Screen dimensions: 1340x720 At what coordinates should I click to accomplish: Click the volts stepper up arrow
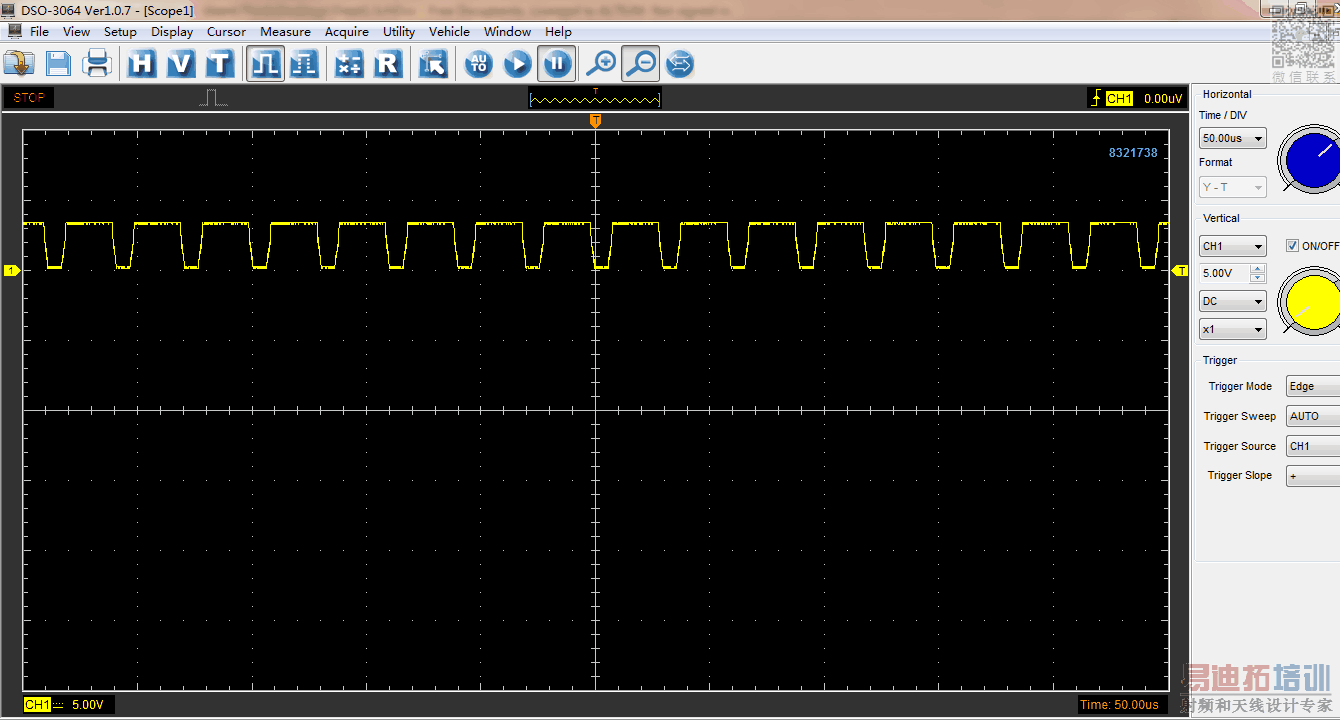click(1257, 268)
